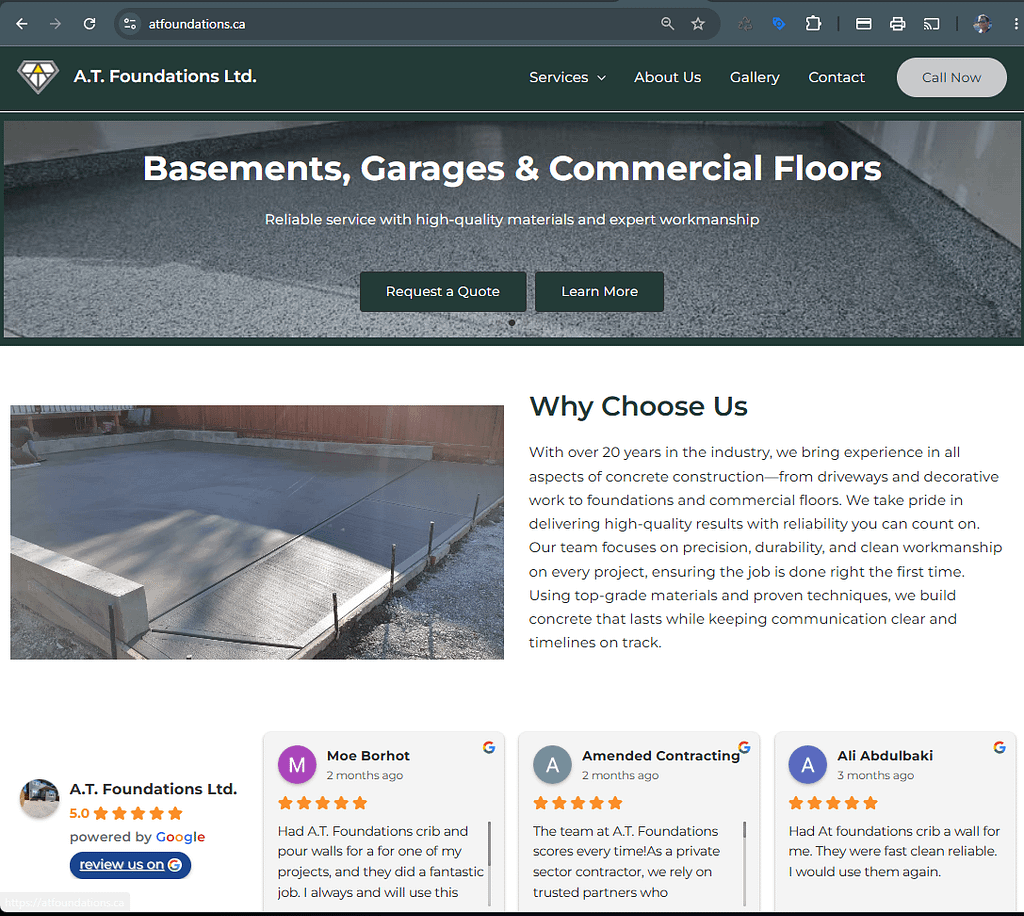This screenshot has width=1024, height=916.
Task: Go to the Gallery menu item
Action: pos(754,77)
